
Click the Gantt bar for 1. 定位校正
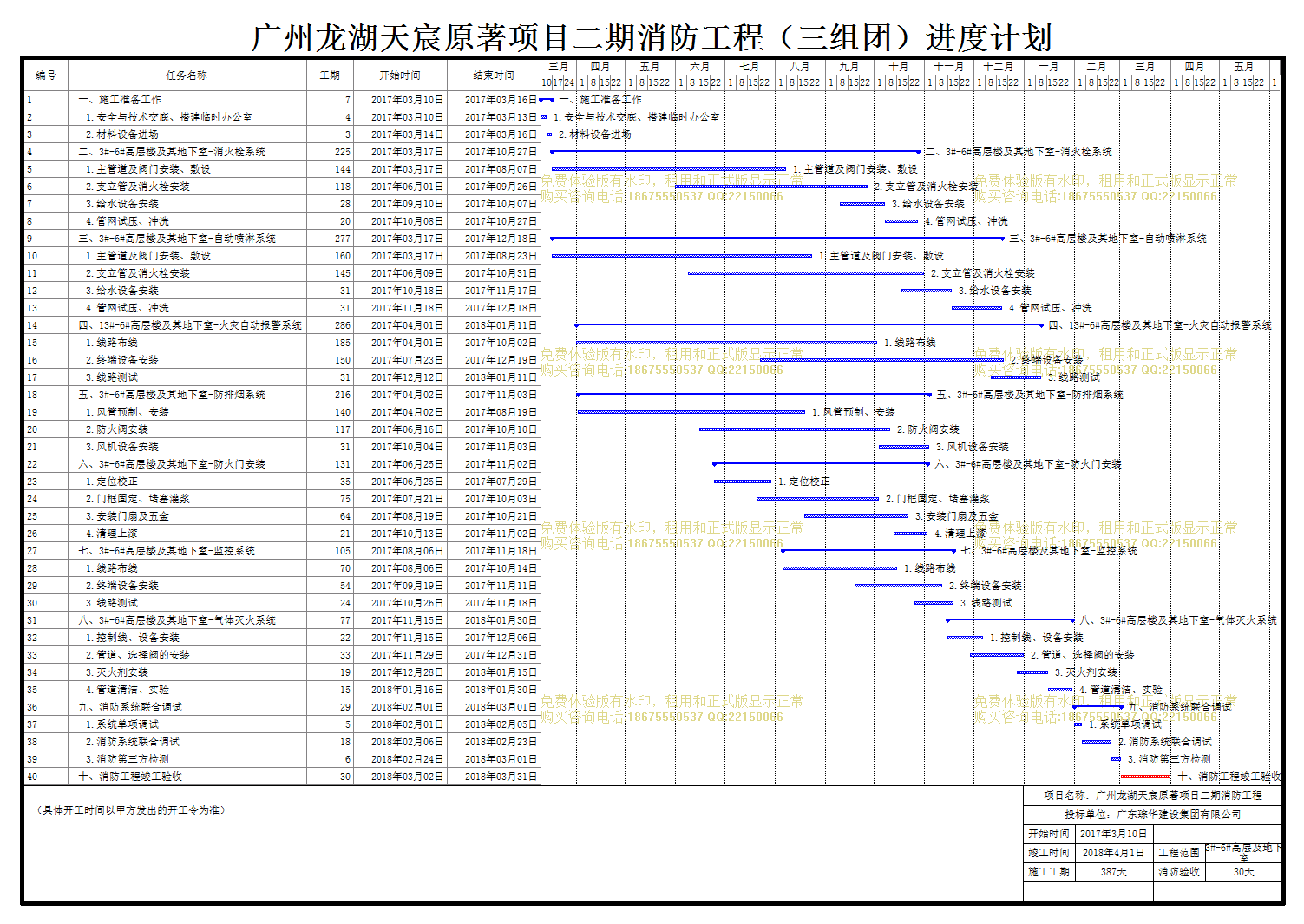(743, 482)
